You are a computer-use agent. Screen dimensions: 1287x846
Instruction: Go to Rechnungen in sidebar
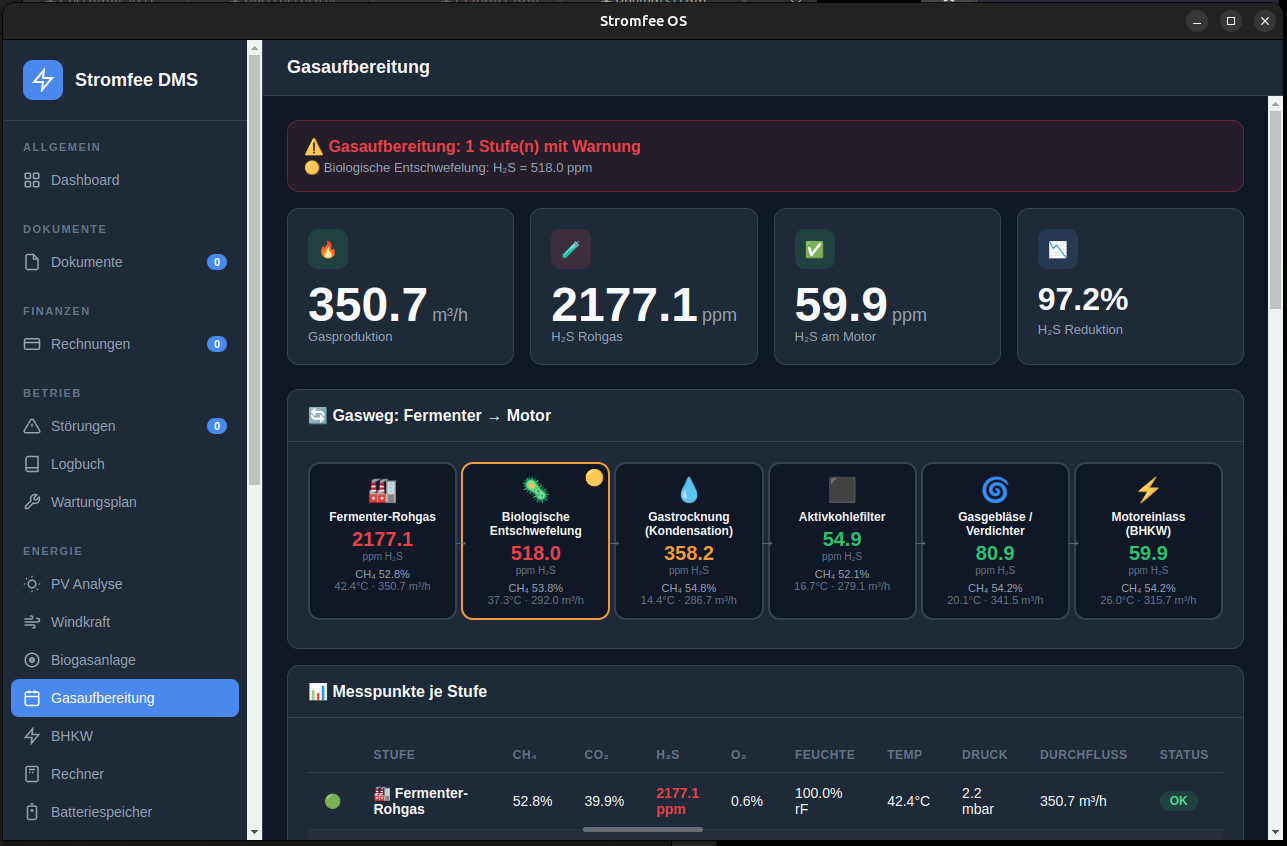[x=90, y=344]
